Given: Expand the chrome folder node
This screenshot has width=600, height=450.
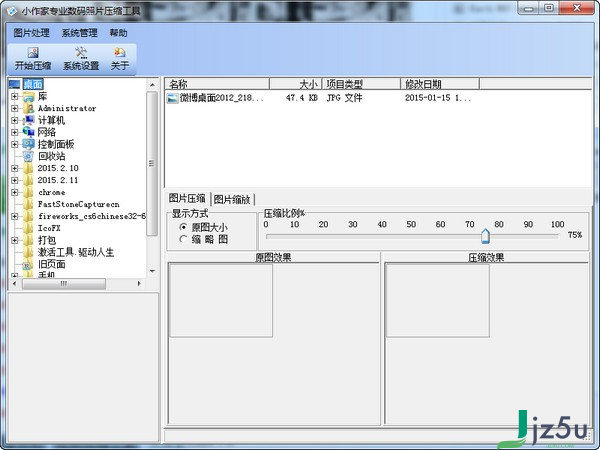Looking at the screenshot, I should click(x=15, y=192).
